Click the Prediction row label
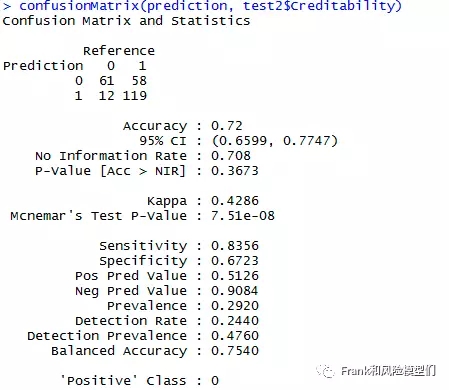 (x=43, y=66)
